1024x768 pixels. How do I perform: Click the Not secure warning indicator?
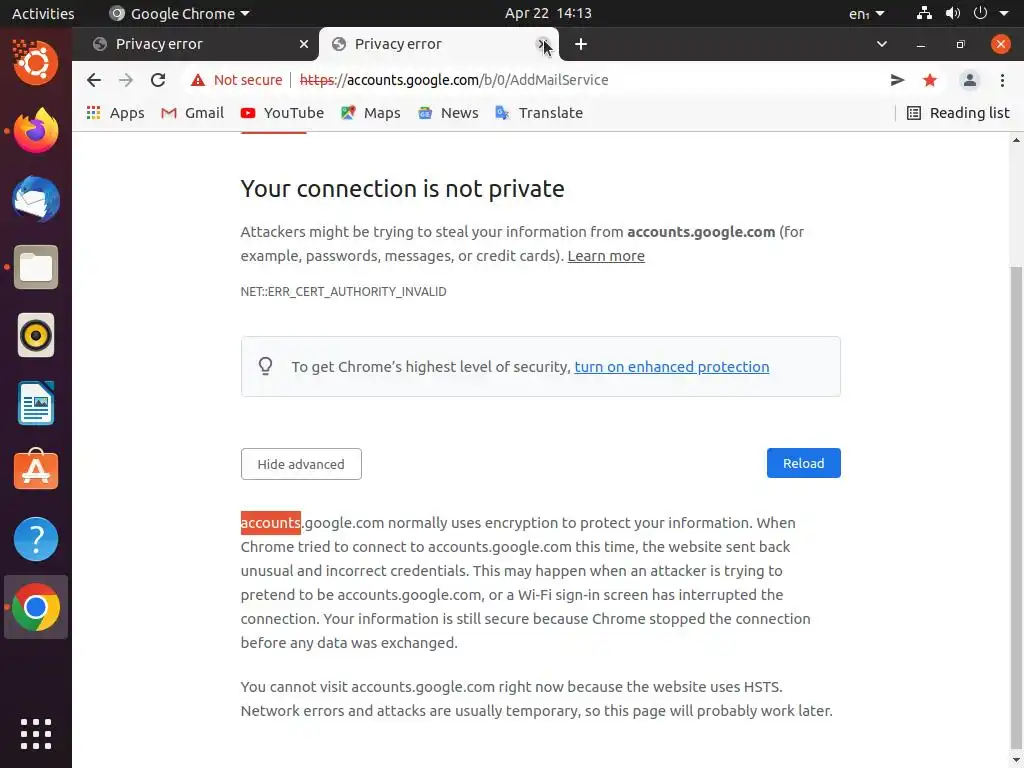[237, 80]
